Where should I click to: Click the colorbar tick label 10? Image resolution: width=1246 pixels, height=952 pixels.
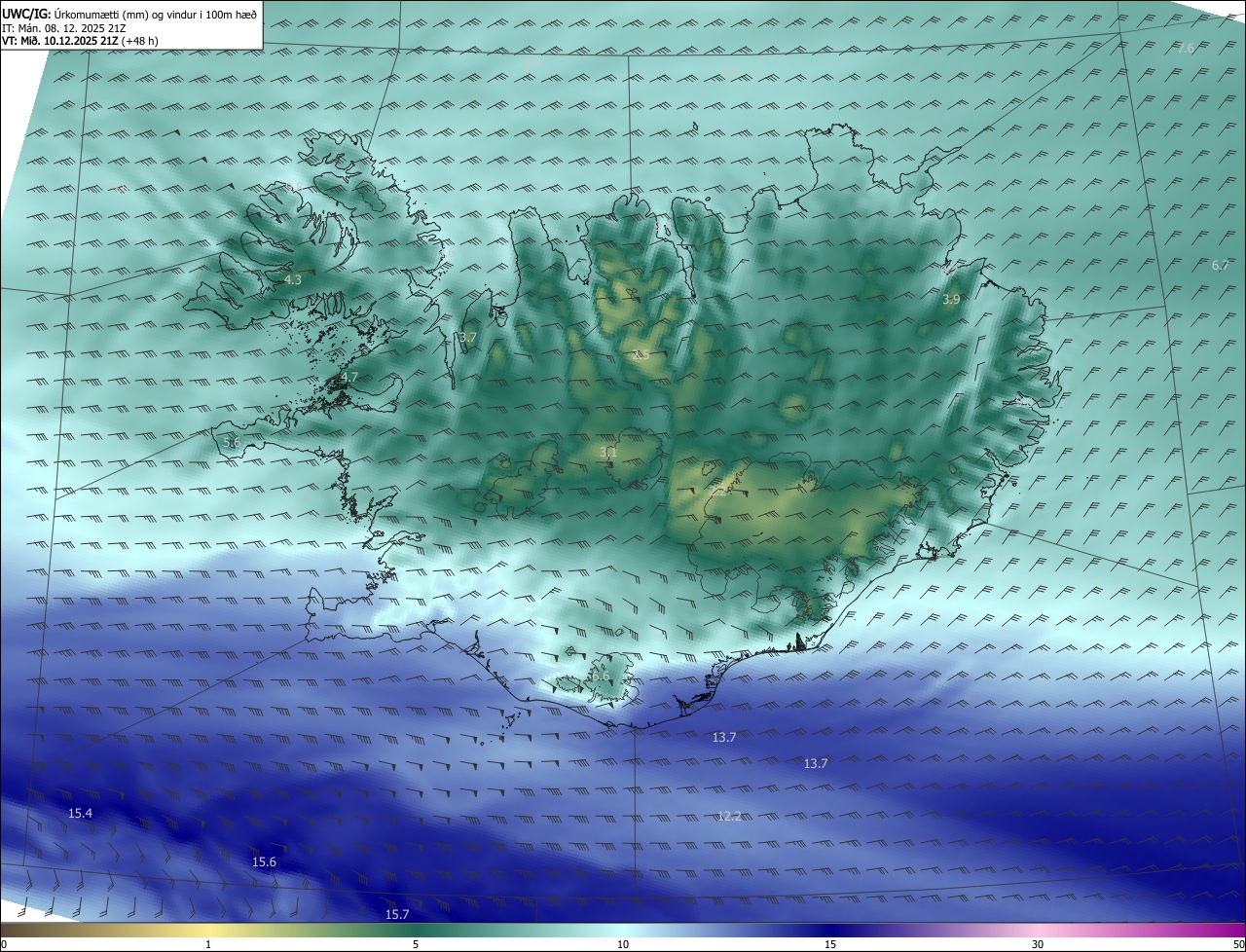(x=623, y=944)
